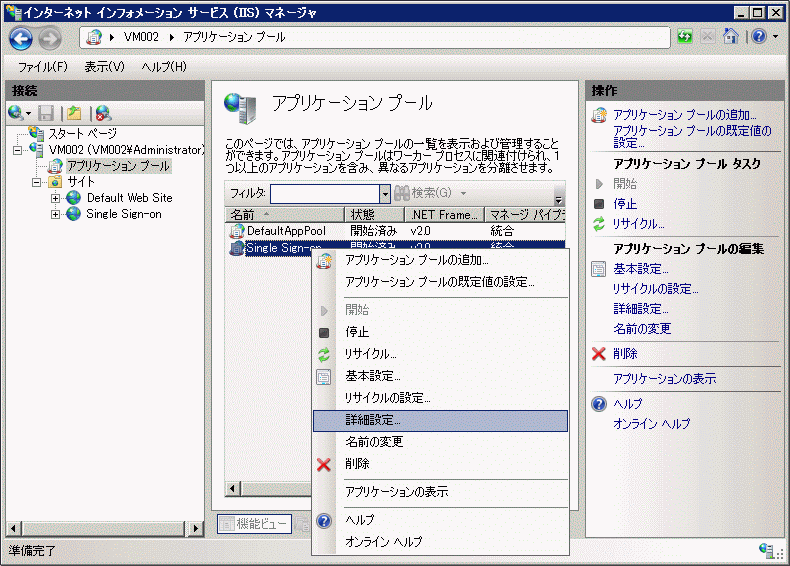The height and width of the screenshot is (566, 790).
Task: Click the green refresh page icon
Action: [685, 36]
